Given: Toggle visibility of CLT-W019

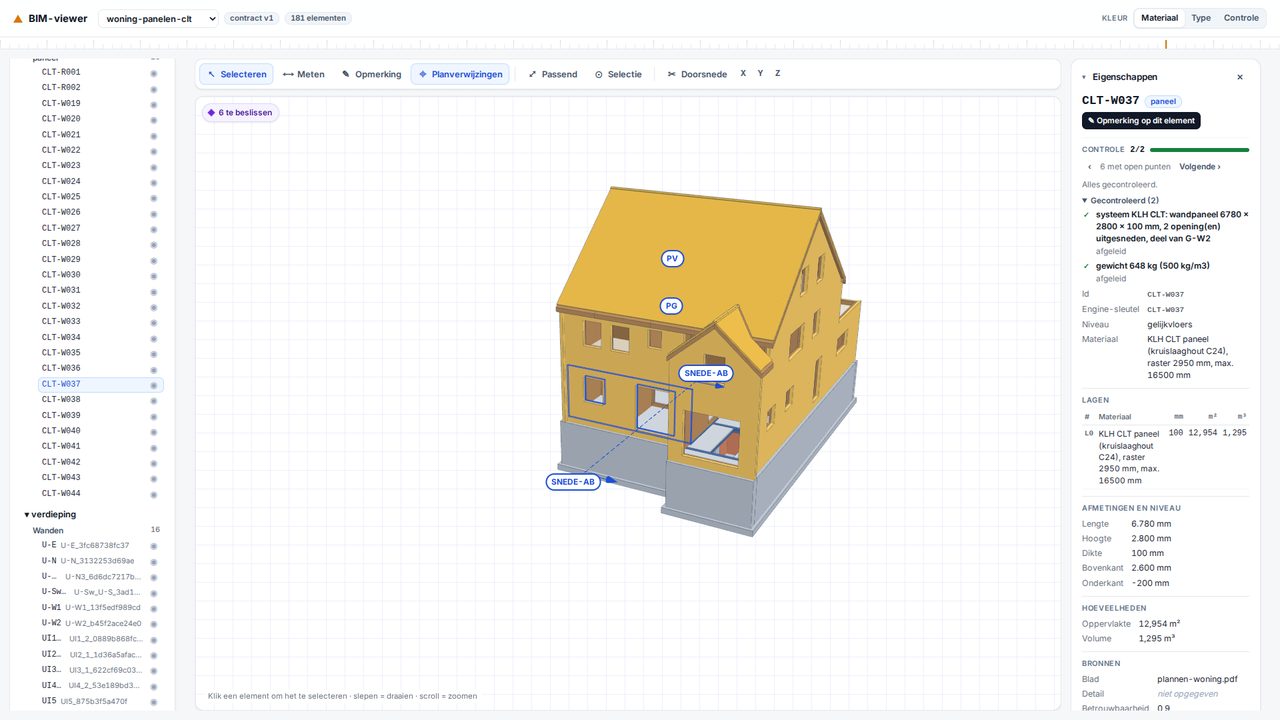Looking at the screenshot, I should pyautogui.click(x=154, y=104).
